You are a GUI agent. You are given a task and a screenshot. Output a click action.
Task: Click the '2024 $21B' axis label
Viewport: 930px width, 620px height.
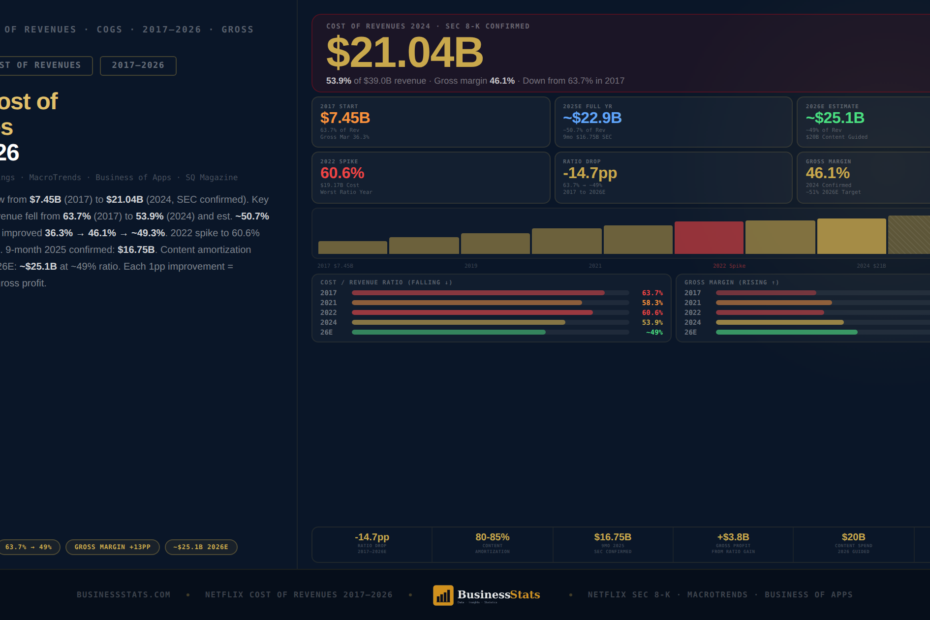pyautogui.click(x=871, y=266)
